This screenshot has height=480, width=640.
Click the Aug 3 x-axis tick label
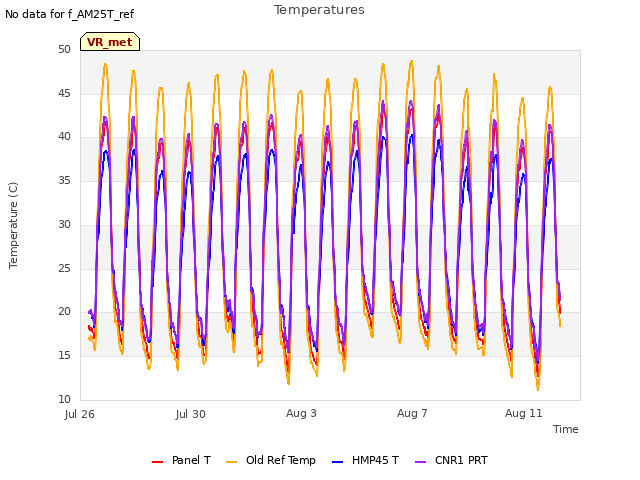[x=301, y=413]
